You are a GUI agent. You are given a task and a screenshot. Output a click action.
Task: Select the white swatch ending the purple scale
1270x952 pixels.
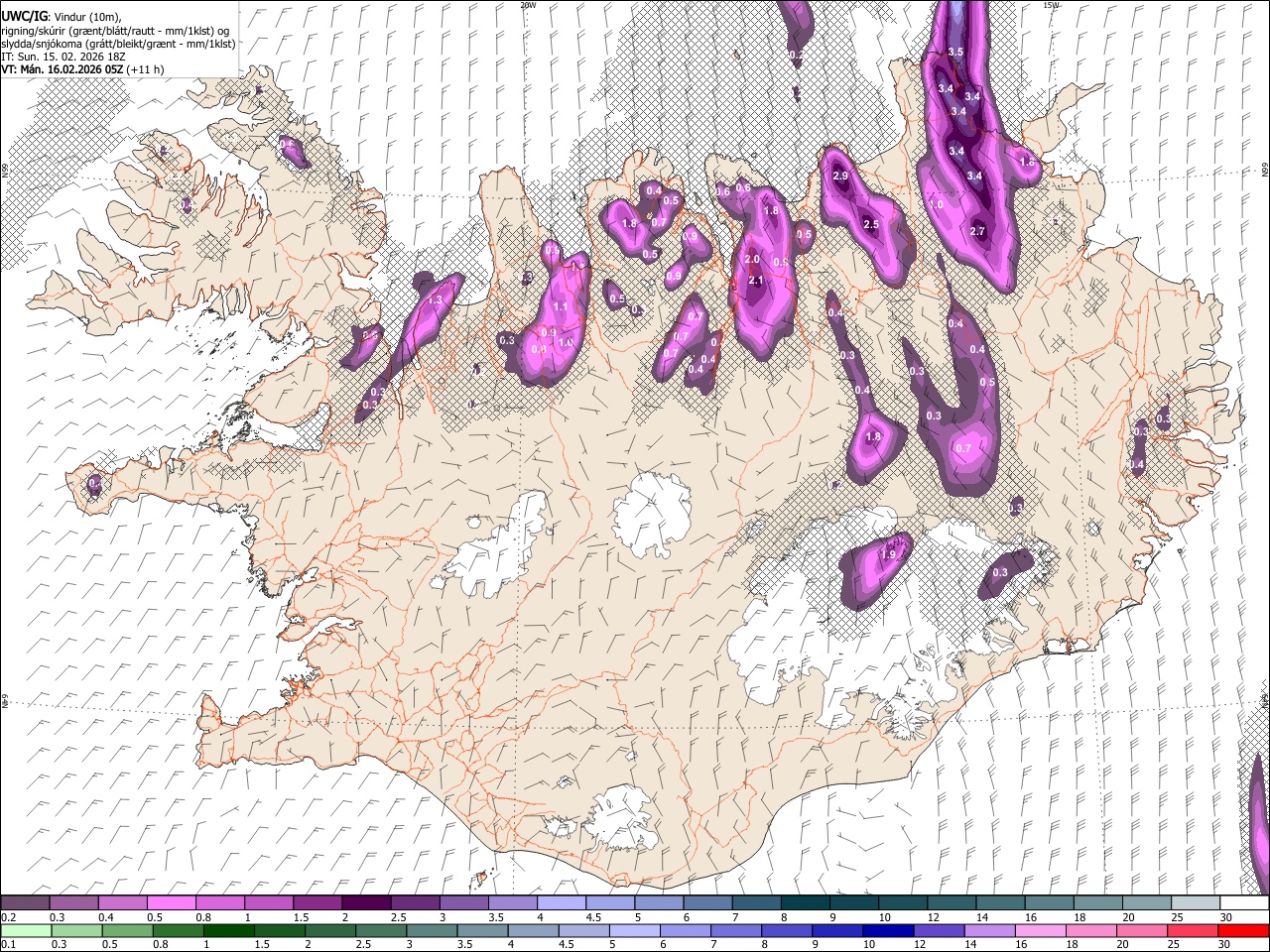tap(1245, 902)
